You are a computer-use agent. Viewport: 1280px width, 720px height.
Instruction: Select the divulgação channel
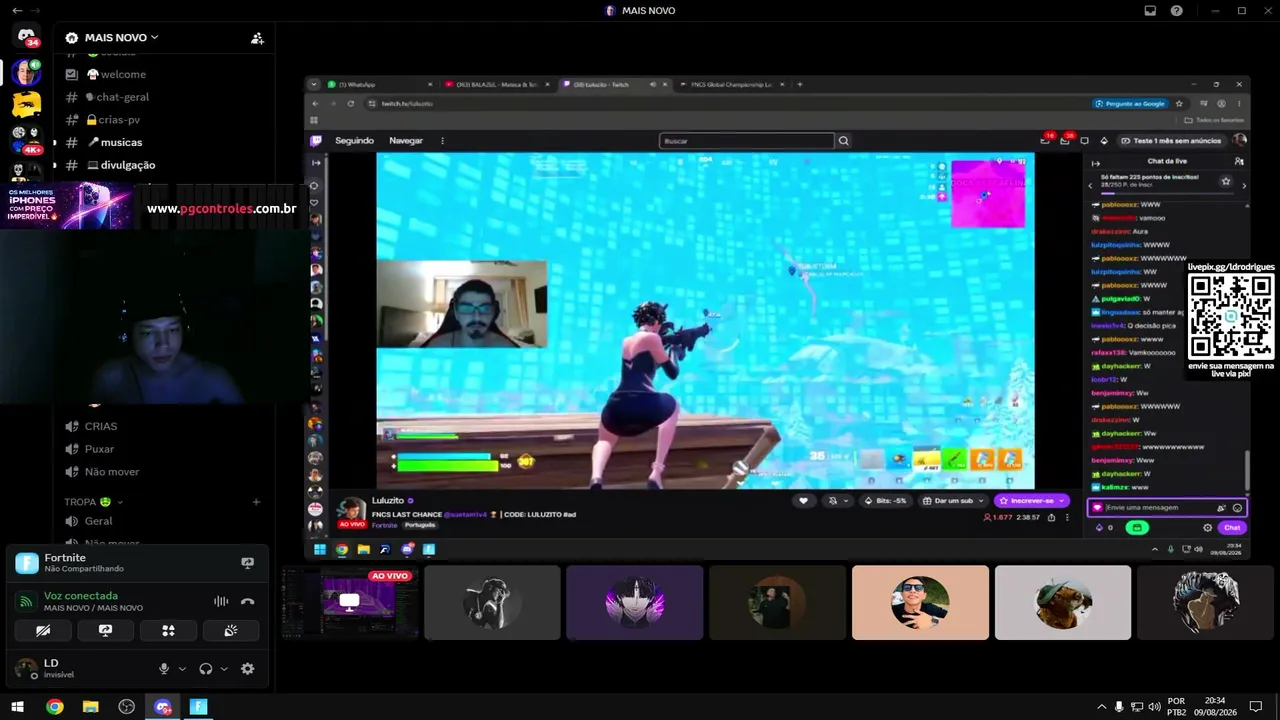pyautogui.click(x=128, y=165)
